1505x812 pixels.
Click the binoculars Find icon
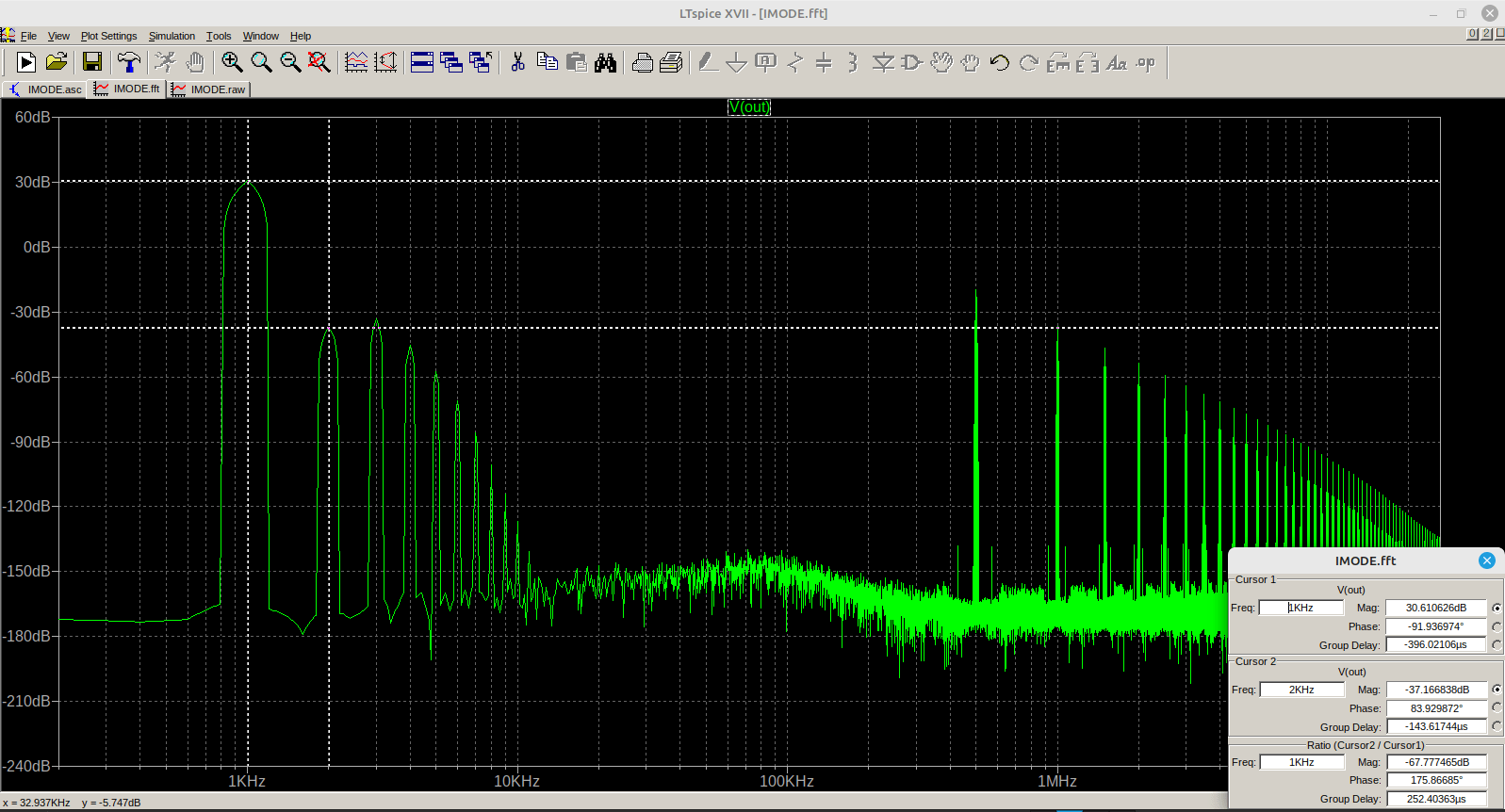pos(606,62)
